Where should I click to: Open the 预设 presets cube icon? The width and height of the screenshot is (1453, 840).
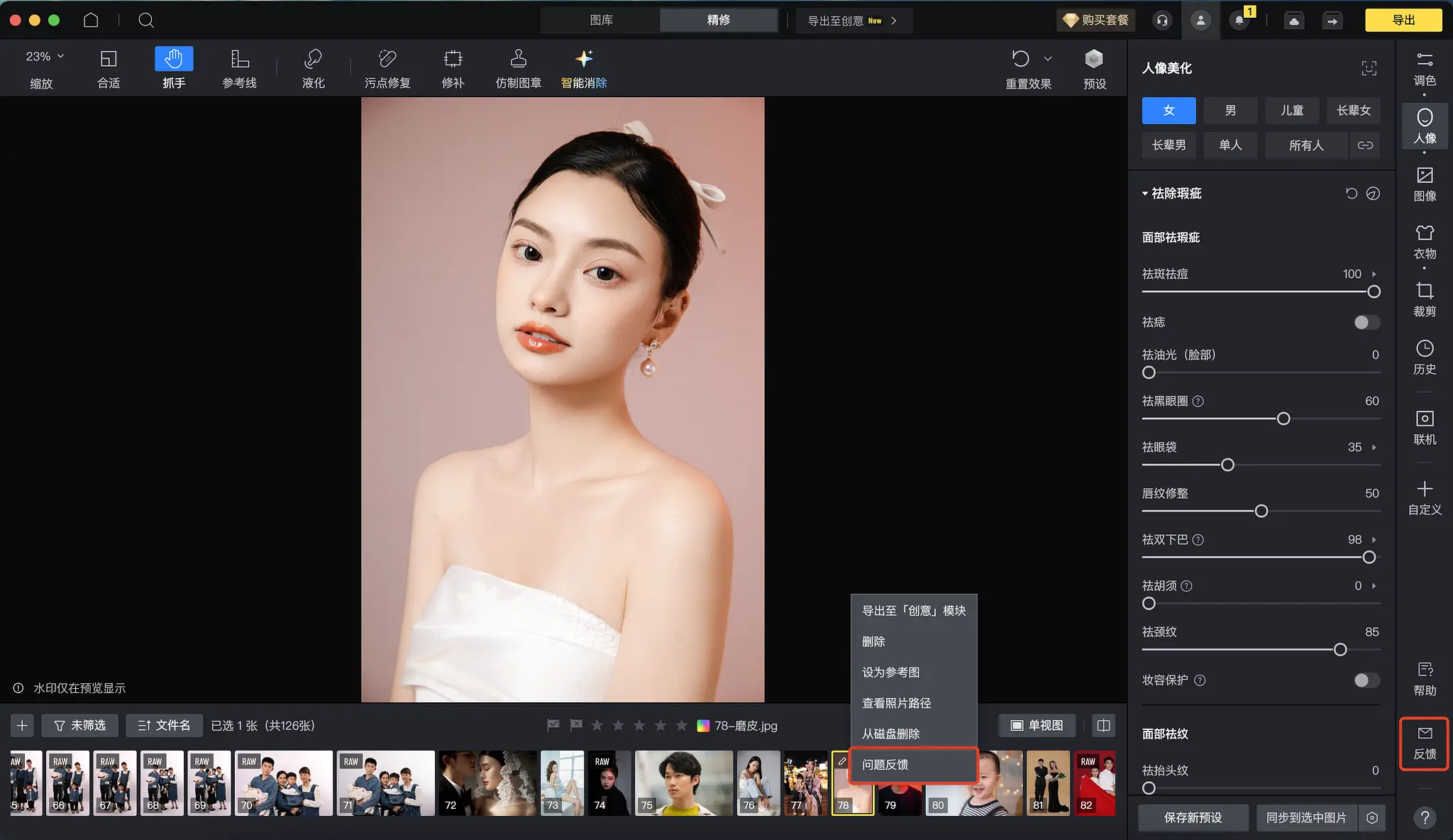pyautogui.click(x=1094, y=58)
